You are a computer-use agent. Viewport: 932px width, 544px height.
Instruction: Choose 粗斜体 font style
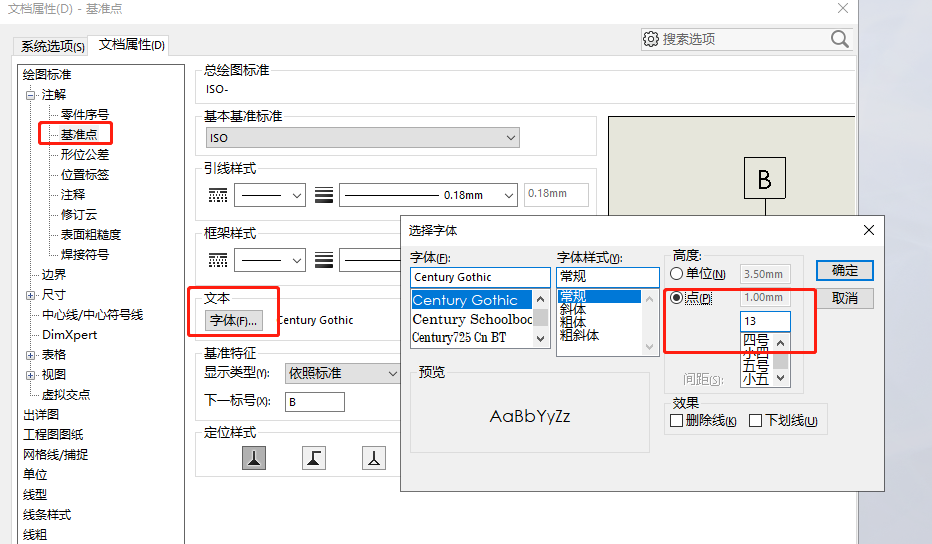point(579,335)
